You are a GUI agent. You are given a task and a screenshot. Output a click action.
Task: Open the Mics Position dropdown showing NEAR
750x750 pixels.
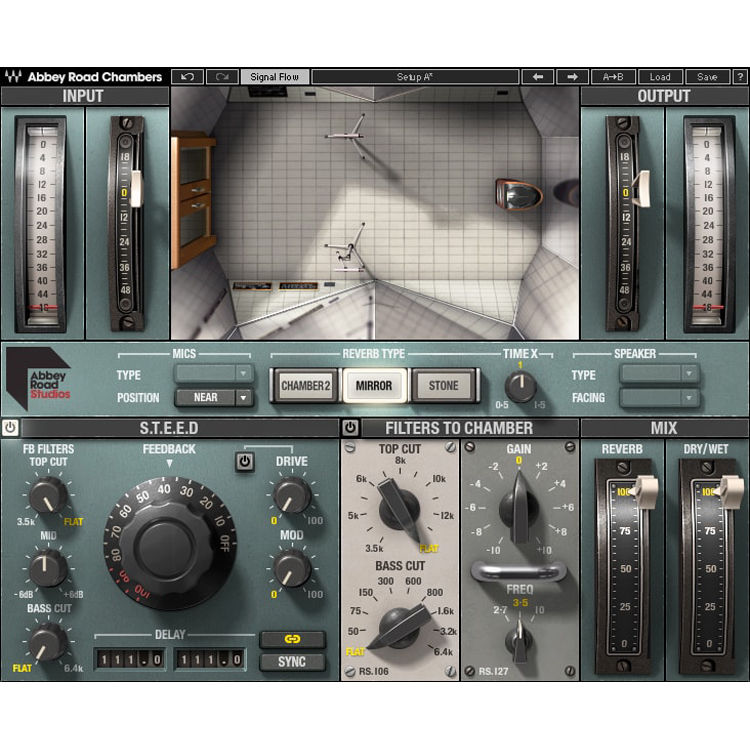(214, 397)
